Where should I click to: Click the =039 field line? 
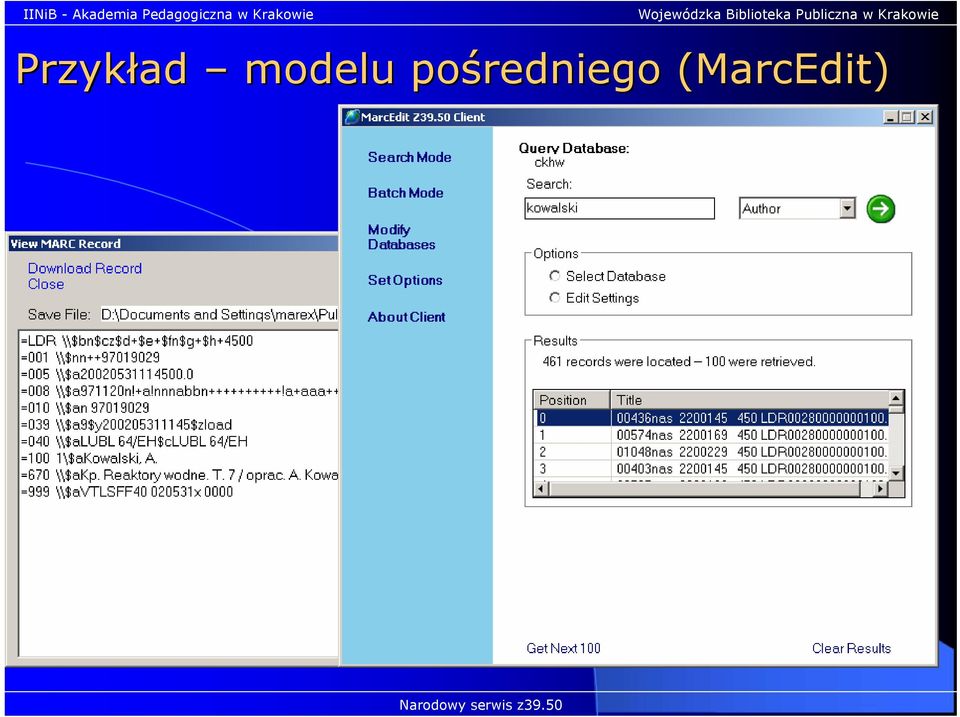click(x=127, y=425)
